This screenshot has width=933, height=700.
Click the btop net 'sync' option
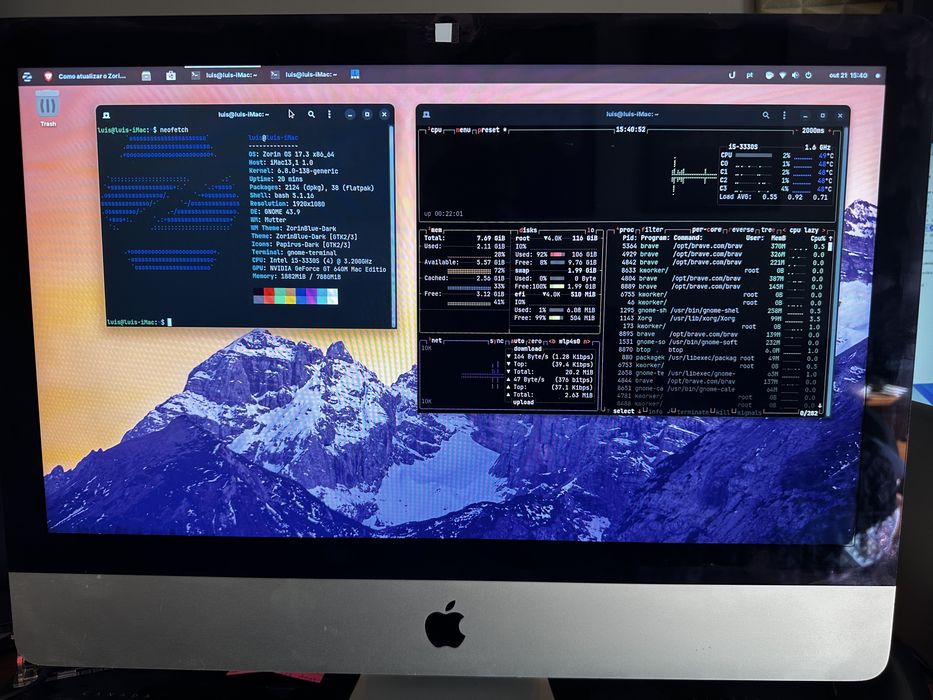coord(496,340)
